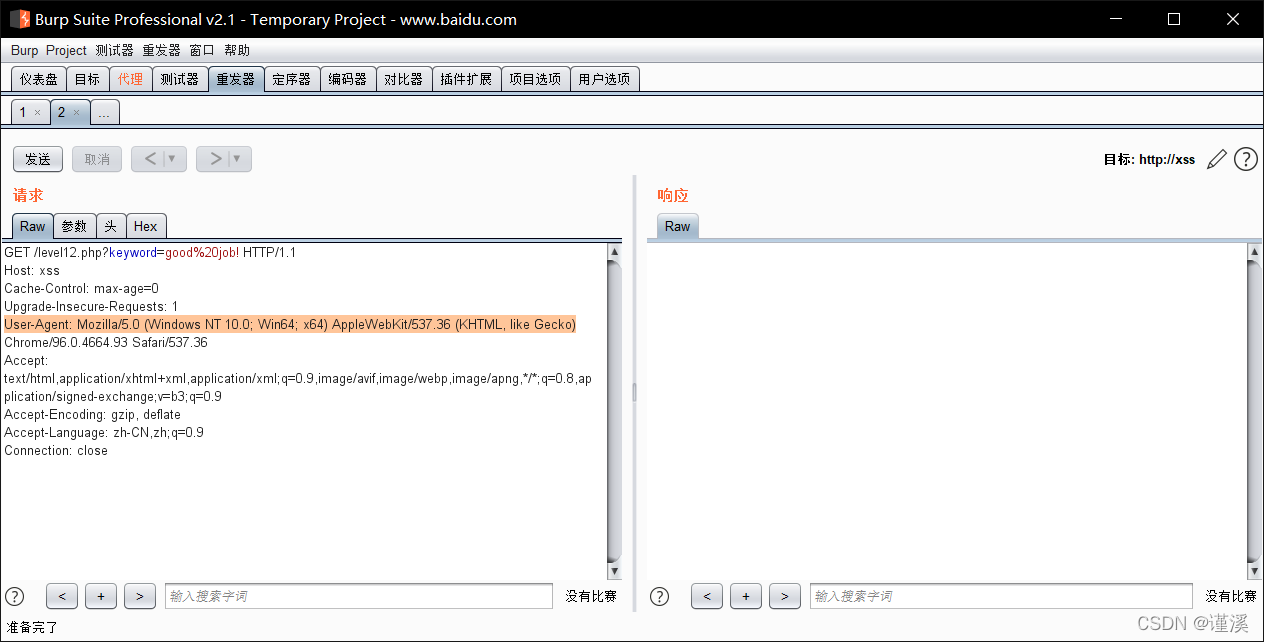Focus the response search term input field

pos(1001,596)
